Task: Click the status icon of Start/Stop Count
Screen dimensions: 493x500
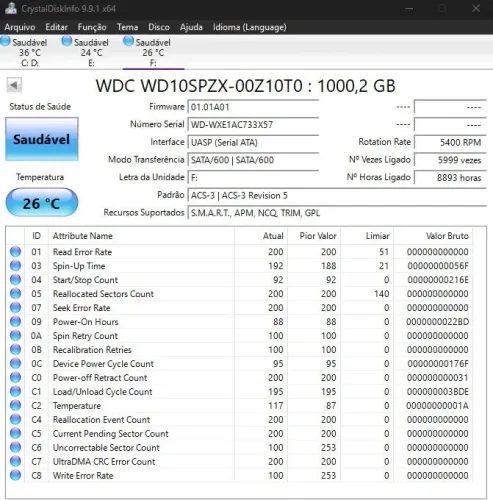Action: [15, 280]
